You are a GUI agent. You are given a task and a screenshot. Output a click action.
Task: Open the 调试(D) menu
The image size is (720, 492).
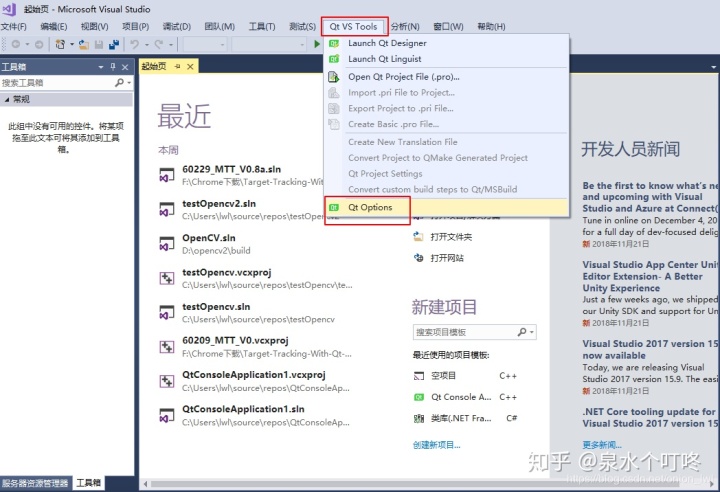(x=176, y=27)
